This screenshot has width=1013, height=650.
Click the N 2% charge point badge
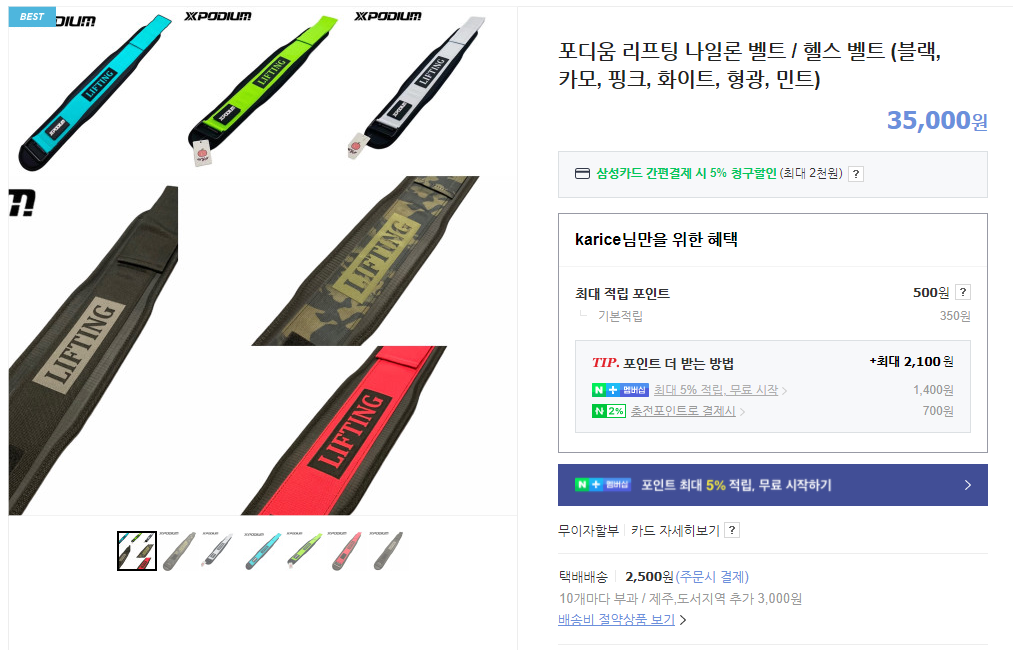609,411
